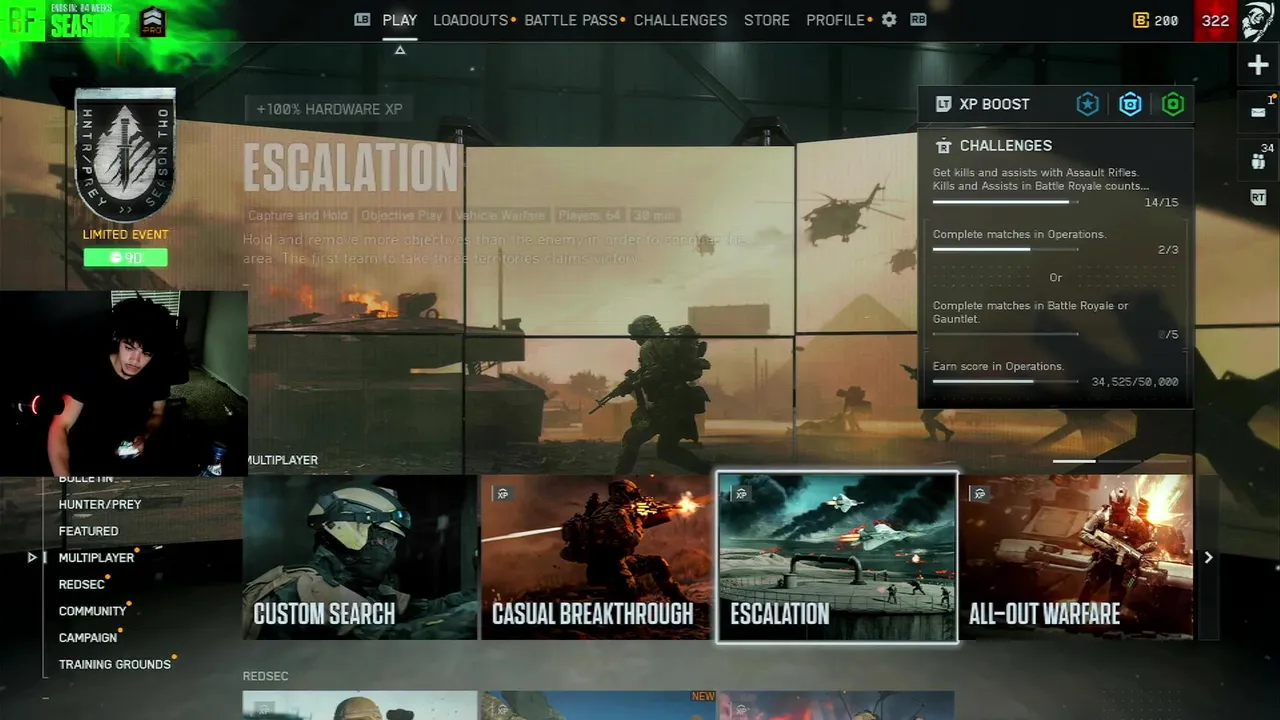This screenshot has height=720, width=1280.
Task: Open the All-Out Warfare mode card
Action: tap(1077, 557)
